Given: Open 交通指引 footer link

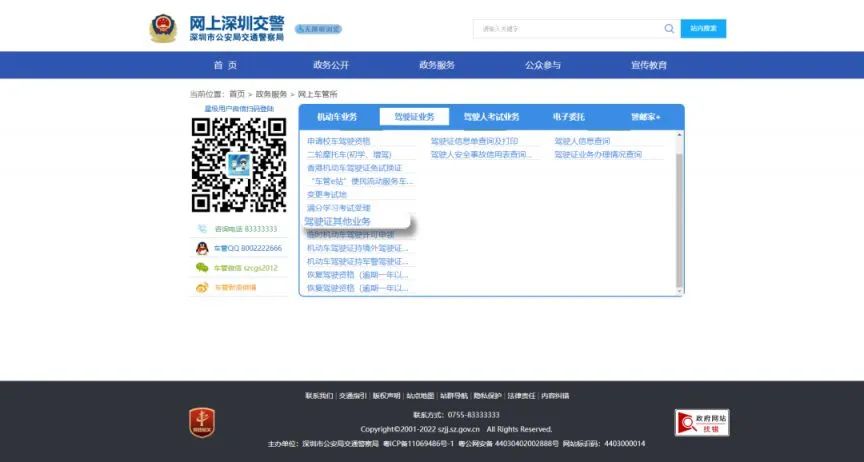Looking at the screenshot, I should tap(353, 396).
